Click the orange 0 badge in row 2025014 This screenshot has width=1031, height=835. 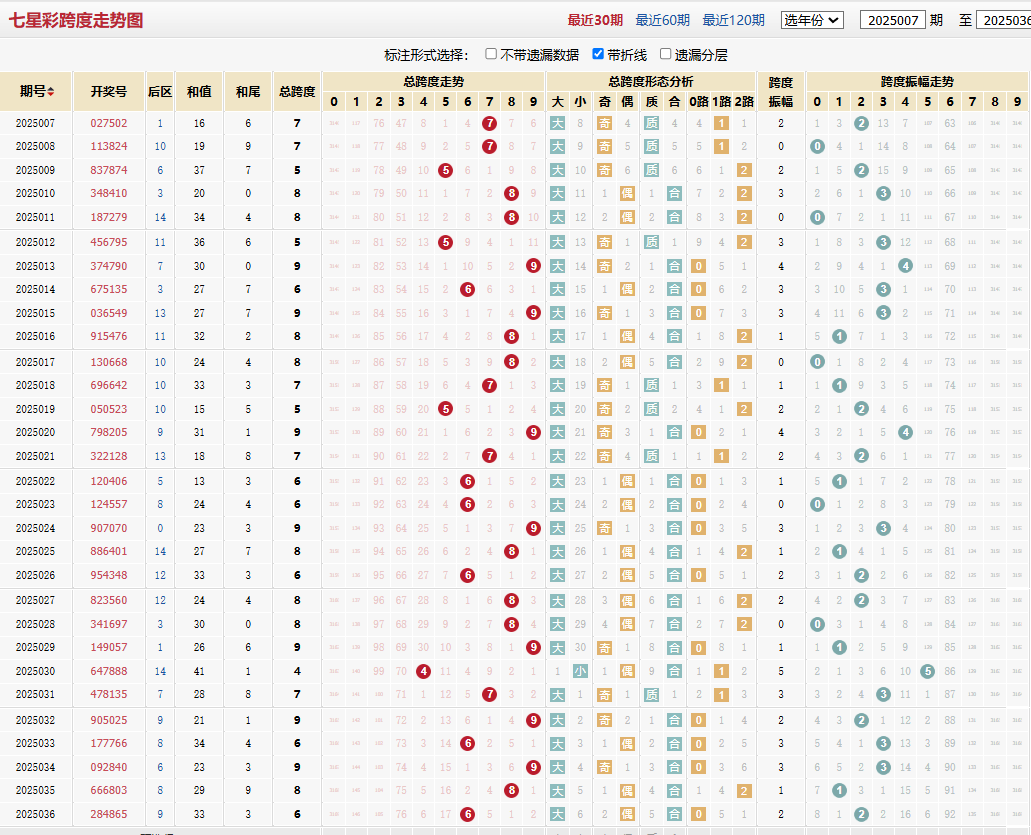coord(699,289)
